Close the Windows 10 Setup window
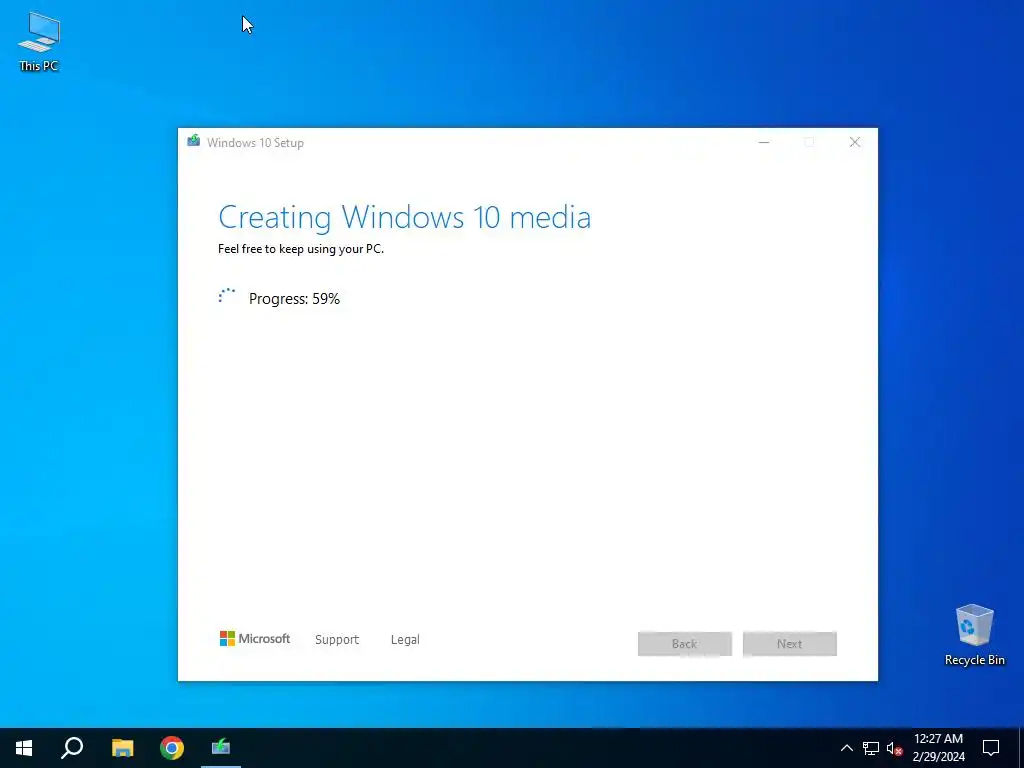Screen dimensions: 1024x768 tap(854, 142)
